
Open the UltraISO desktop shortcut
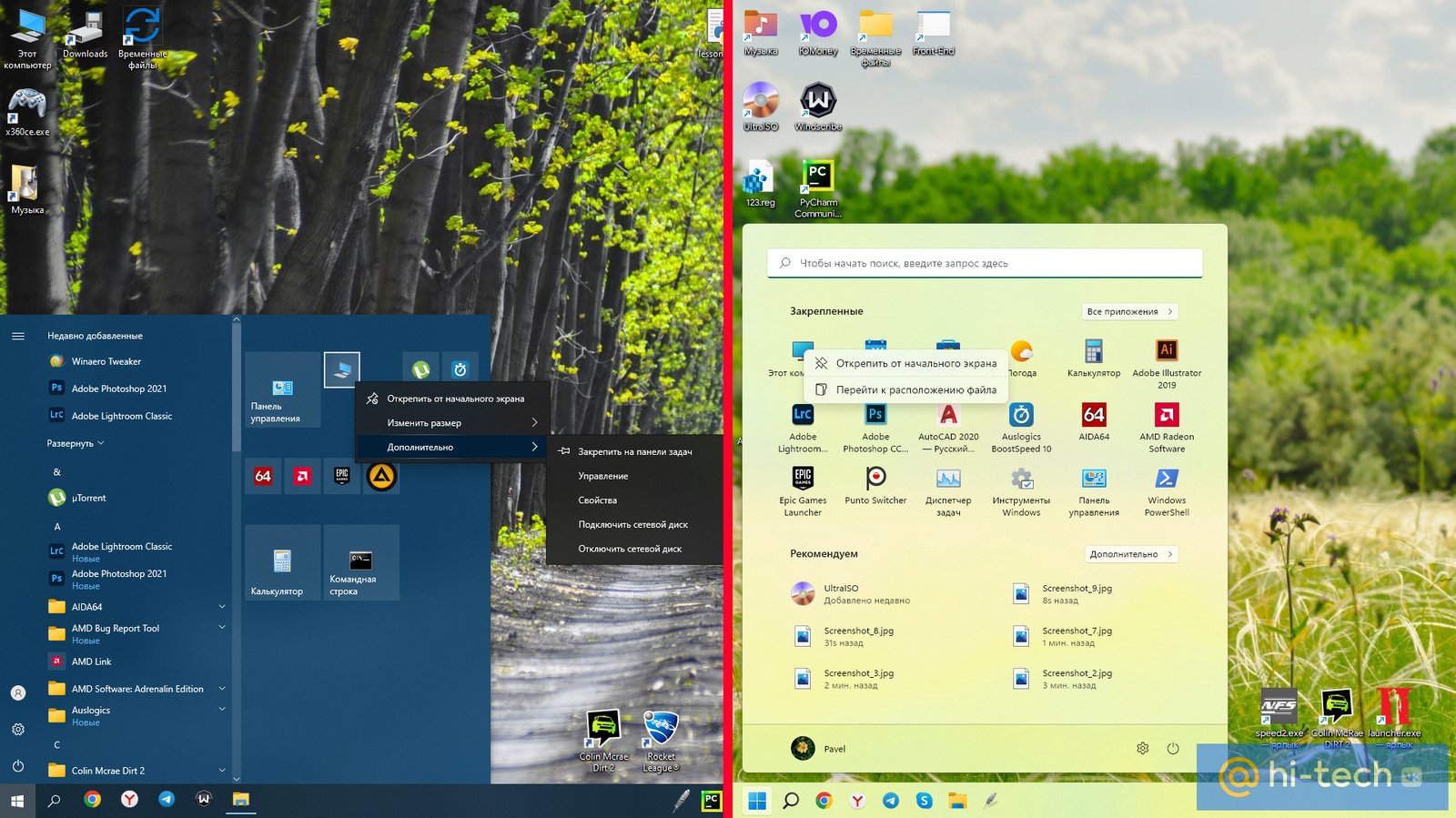(761, 106)
